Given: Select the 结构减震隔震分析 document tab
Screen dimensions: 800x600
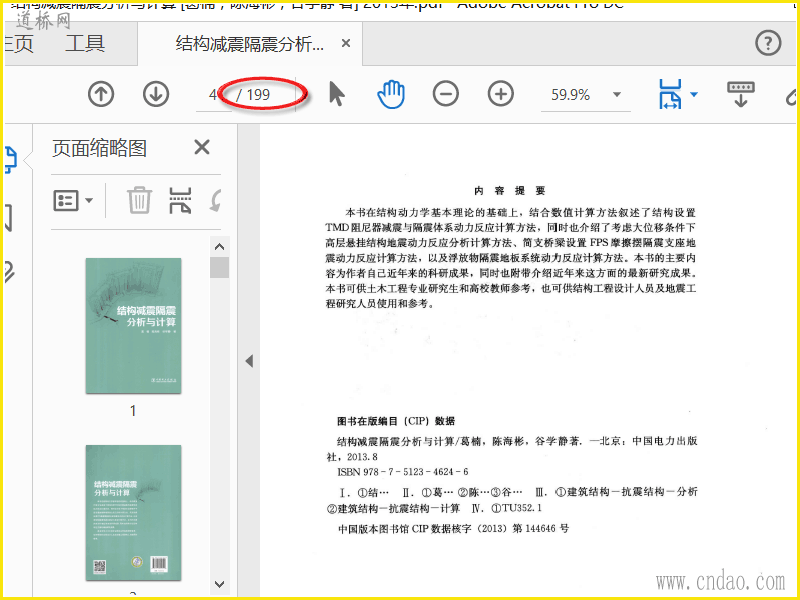Looking at the screenshot, I should coord(250,44).
